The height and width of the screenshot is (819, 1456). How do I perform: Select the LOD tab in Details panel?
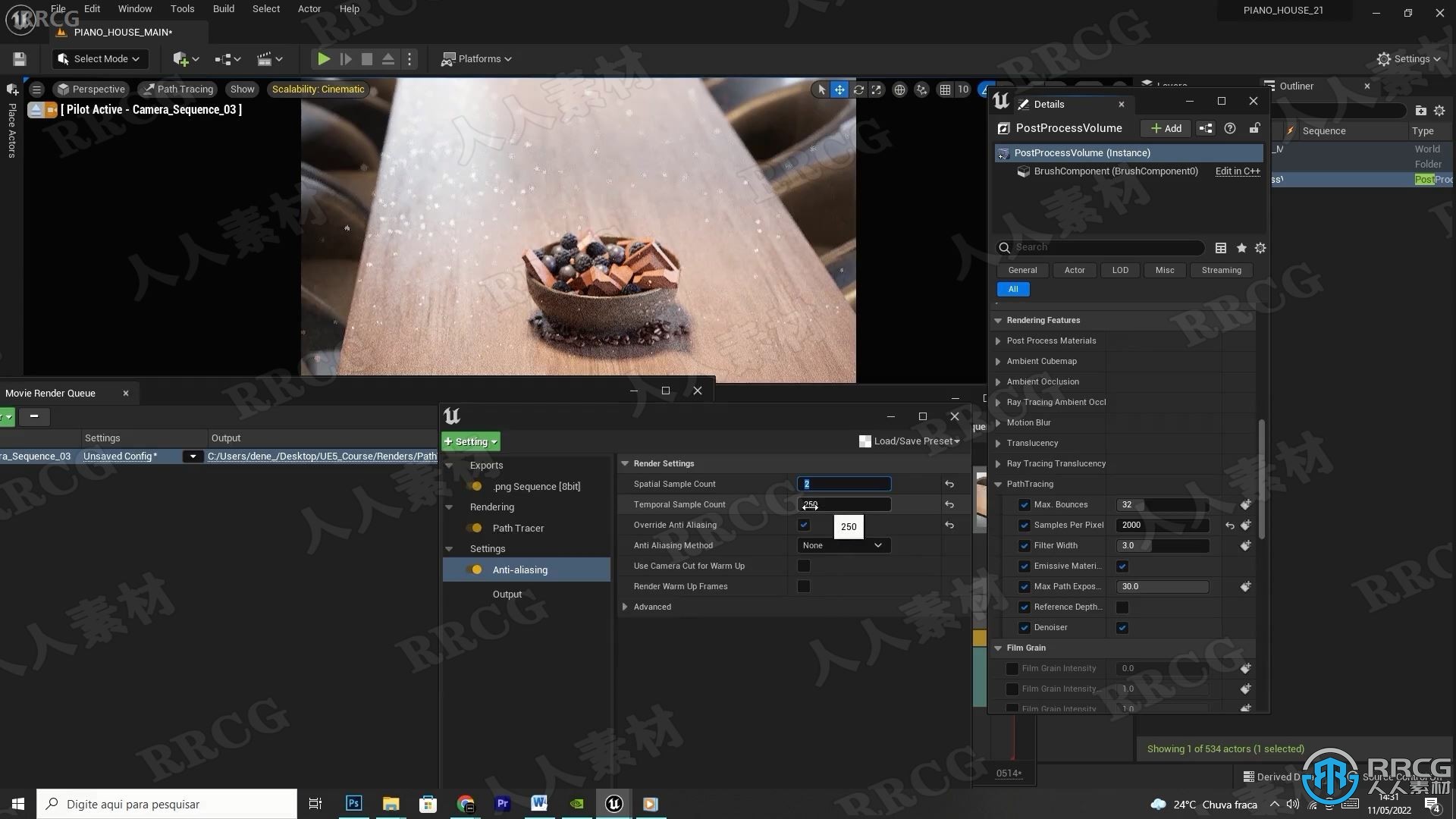pyautogui.click(x=1120, y=269)
